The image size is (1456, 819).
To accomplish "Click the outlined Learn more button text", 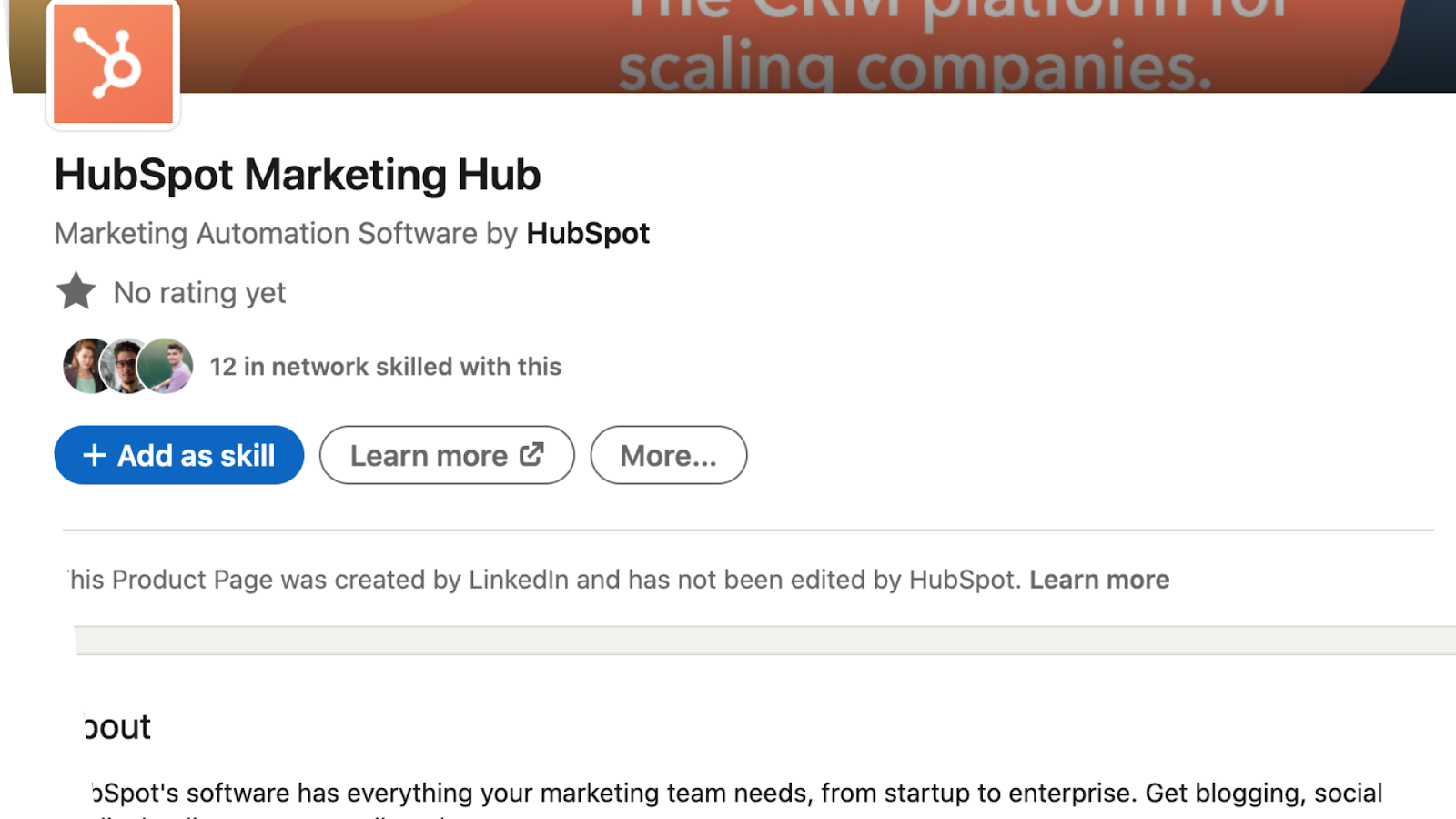I will (x=429, y=455).
